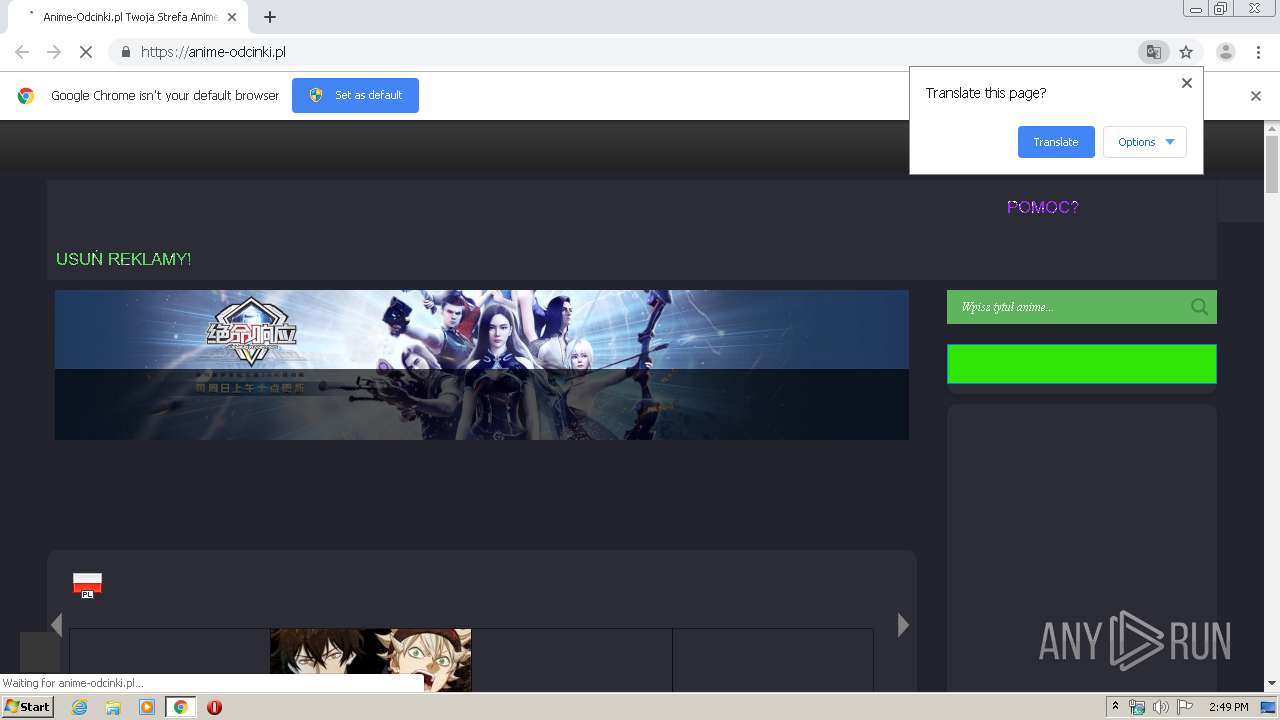Viewport: 1280px width, 720px height.
Task: Open the translate icon in address bar
Action: point(1153,52)
